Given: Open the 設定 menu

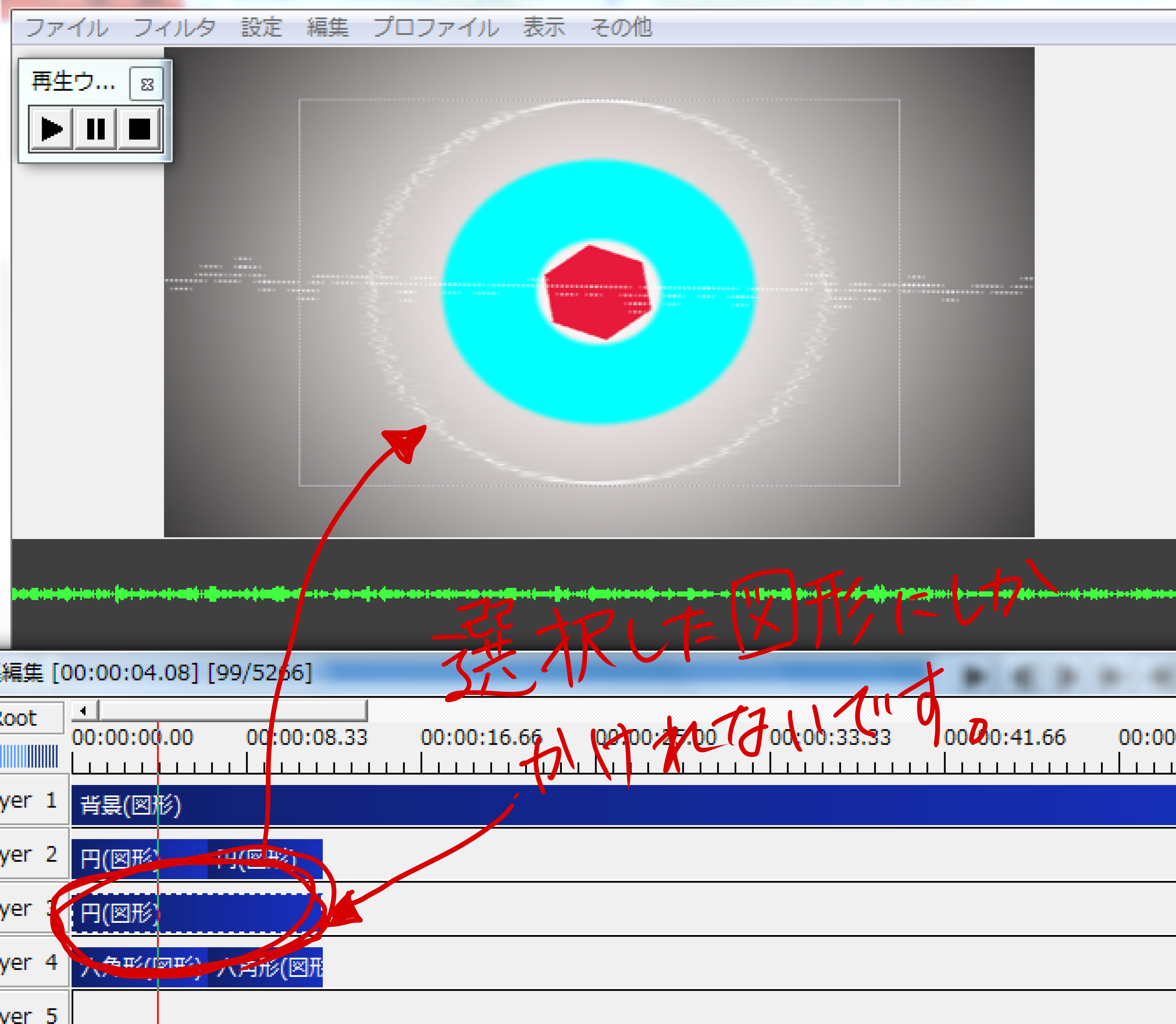Looking at the screenshot, I should 261,27.
